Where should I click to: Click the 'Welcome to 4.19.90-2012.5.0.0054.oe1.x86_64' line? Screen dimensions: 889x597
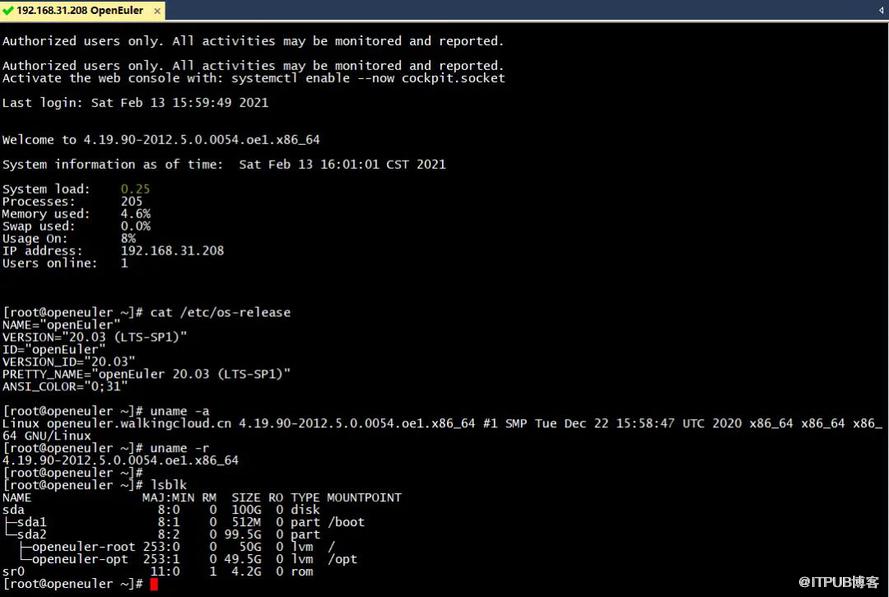click(x=161, y=139)
